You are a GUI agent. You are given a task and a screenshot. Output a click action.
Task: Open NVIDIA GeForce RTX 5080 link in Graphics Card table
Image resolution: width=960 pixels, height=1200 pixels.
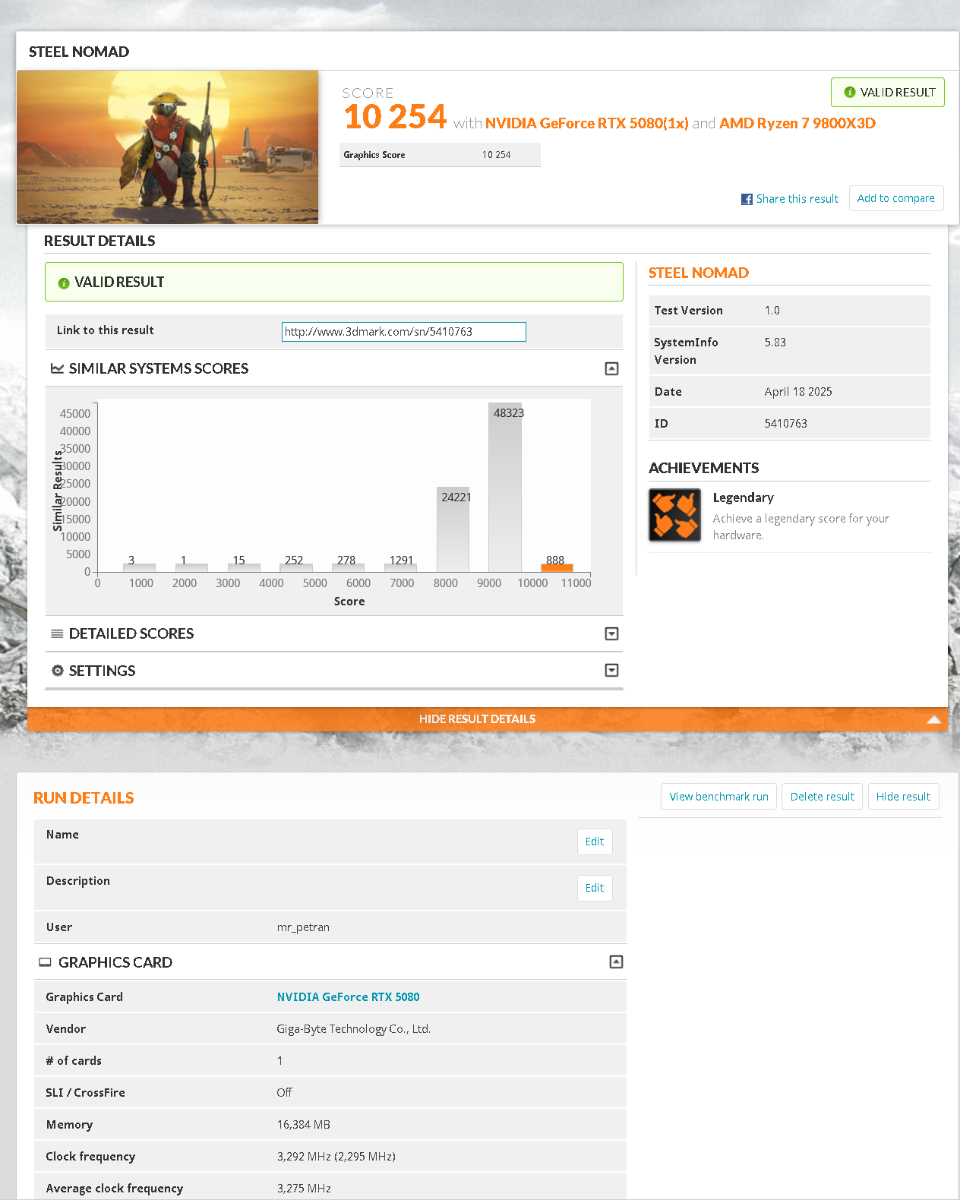[x=348, y=997]
